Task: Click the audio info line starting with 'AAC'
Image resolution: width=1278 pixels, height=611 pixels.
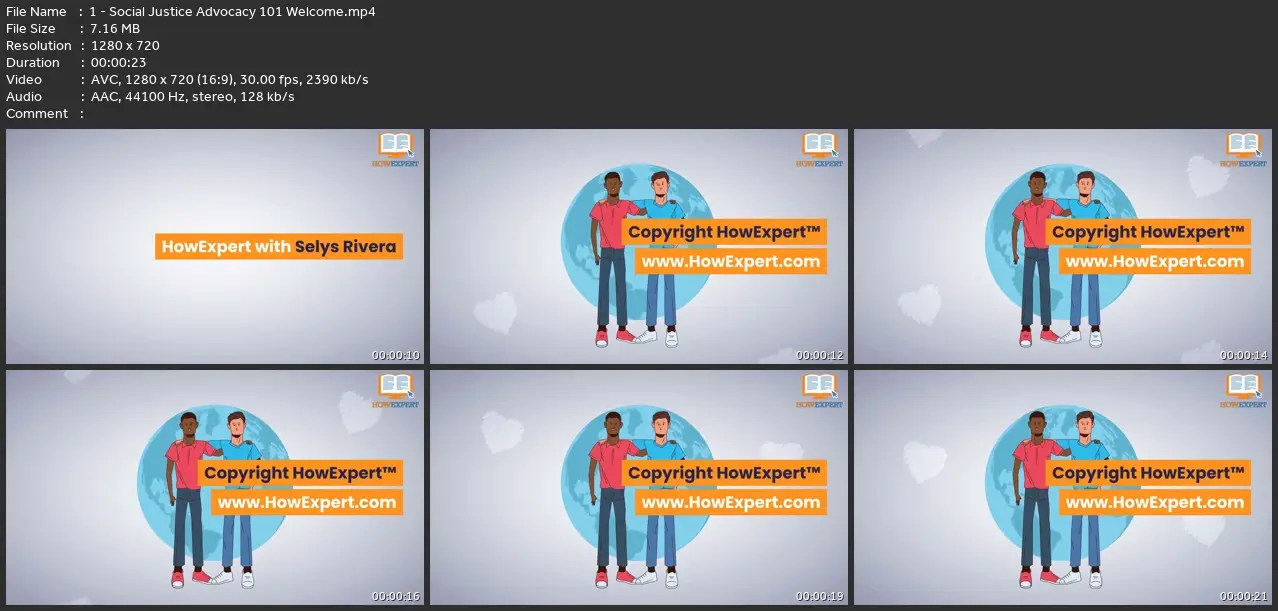Action: [x=192, y=97]
